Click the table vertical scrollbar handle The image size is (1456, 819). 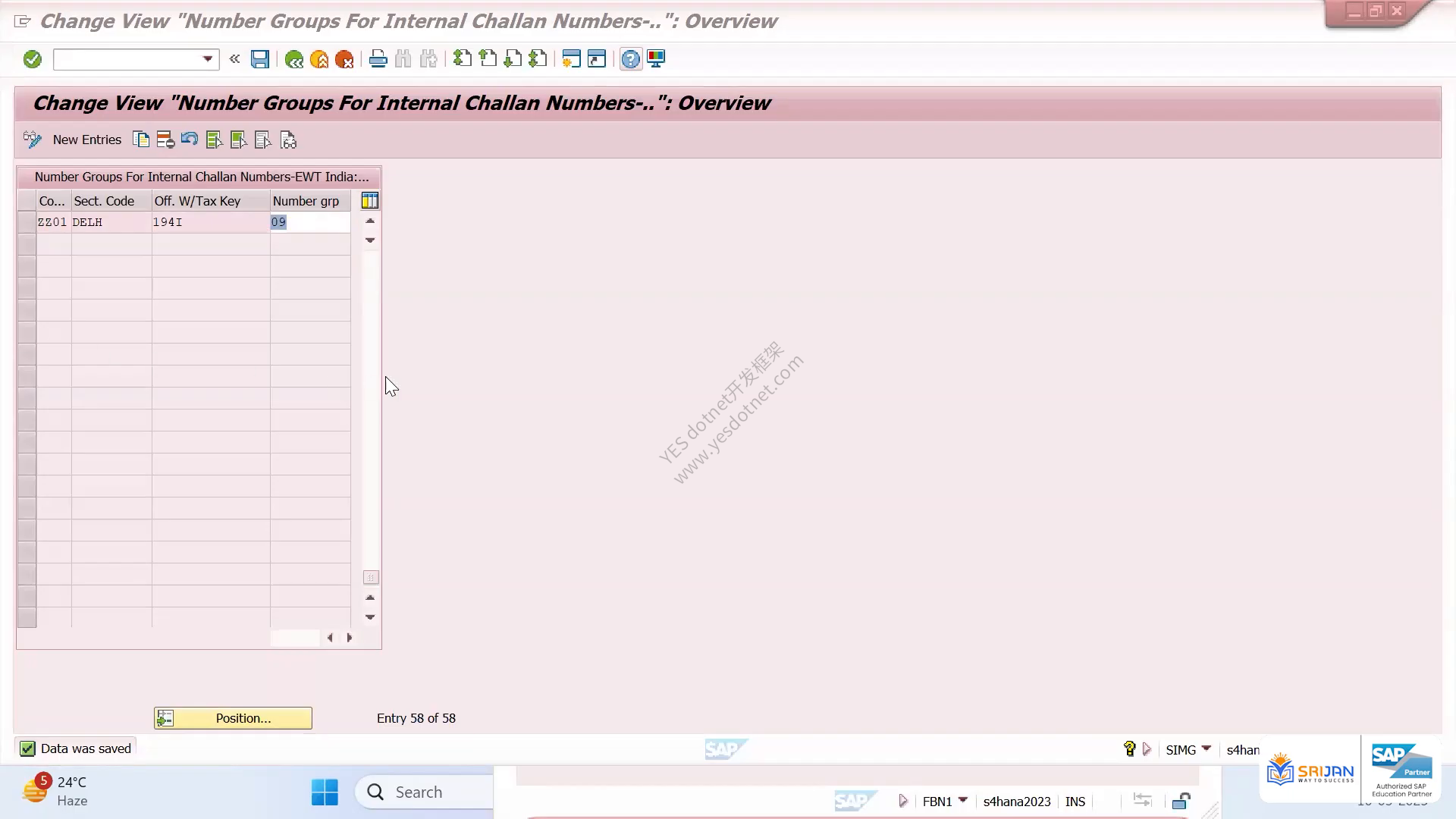(371, 578)
